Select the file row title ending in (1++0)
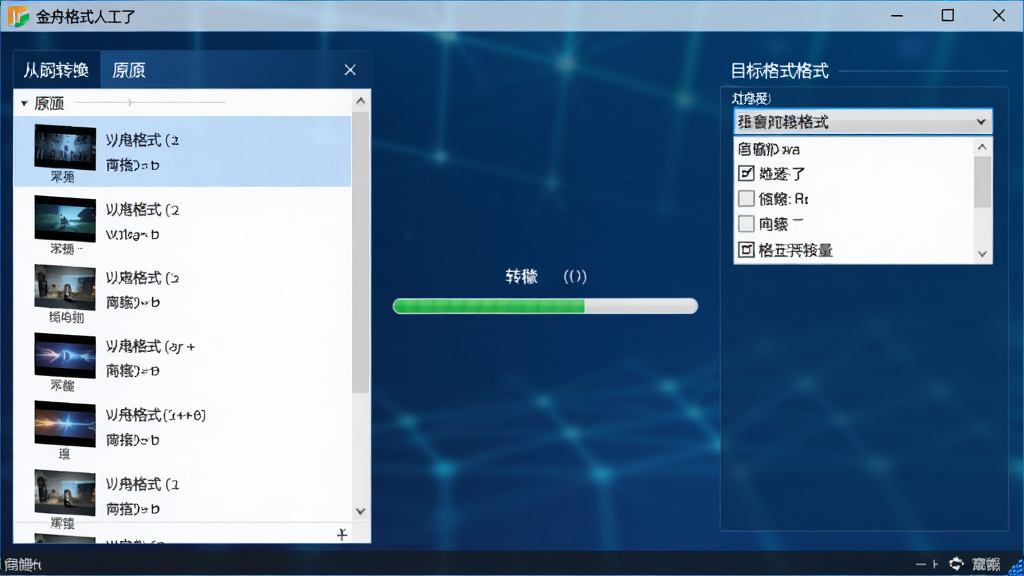The height and width of the screenshot is (576, 1024). (155, 415)
